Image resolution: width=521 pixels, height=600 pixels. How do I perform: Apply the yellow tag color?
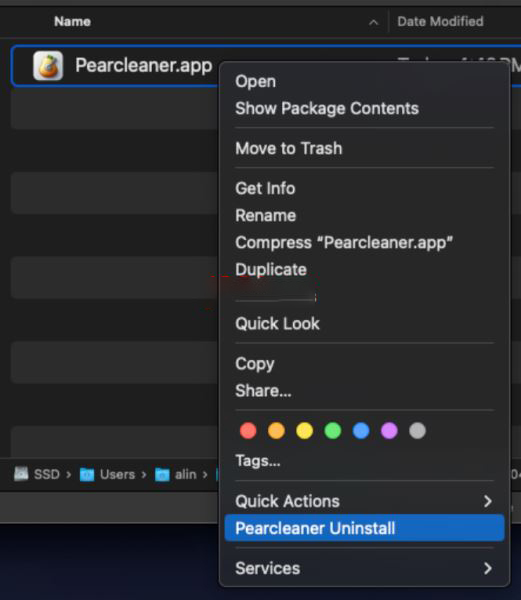(304, 431)
